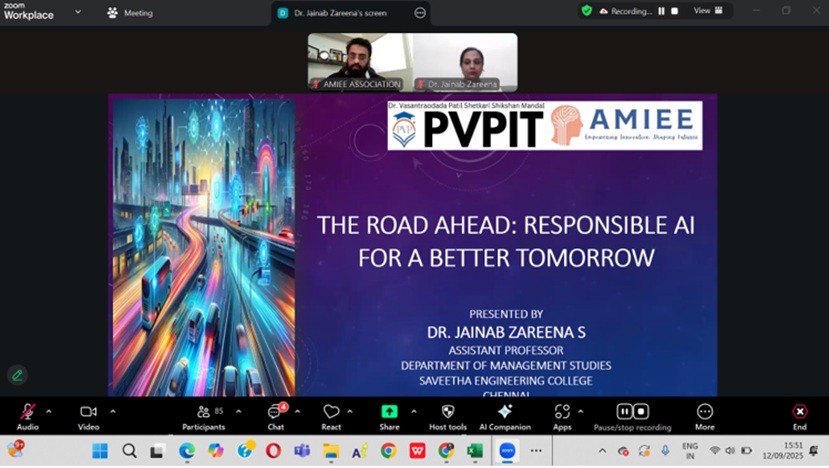Unmute the microphone with the Audio button
829x468 pixels.
point(27,412)
